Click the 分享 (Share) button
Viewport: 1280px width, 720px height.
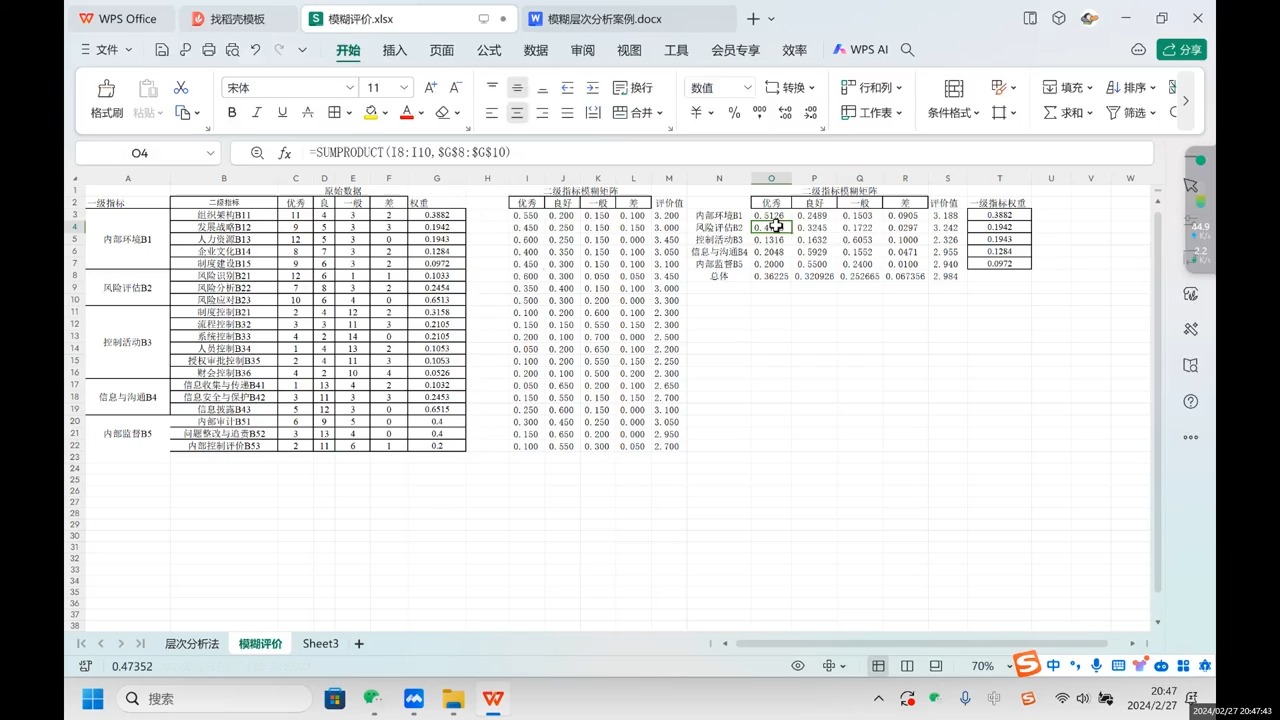[x=1182, y=49]
